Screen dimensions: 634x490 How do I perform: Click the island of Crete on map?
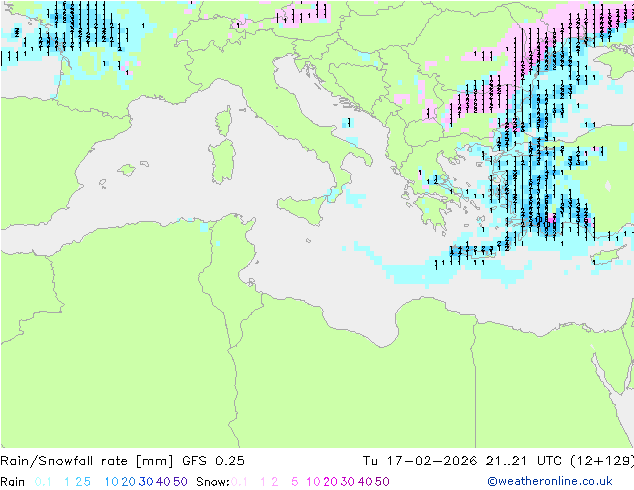[473, 251]
